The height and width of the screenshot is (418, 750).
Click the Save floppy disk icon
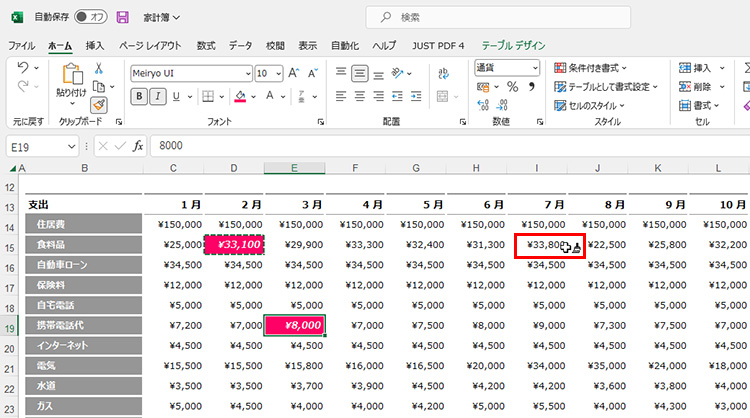click(x=122, y=17)
